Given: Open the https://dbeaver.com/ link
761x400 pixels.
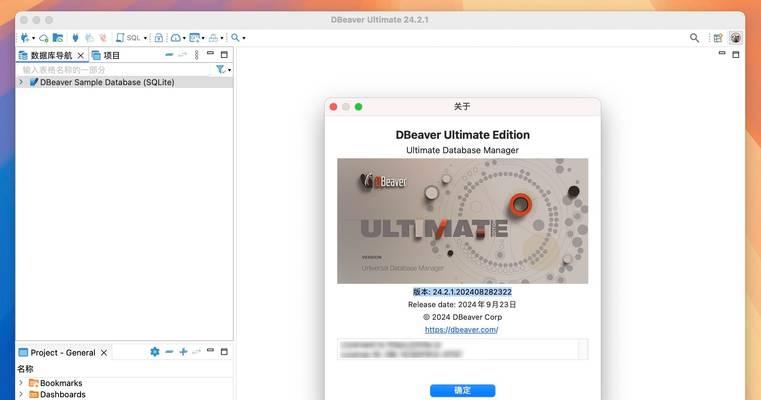Looking at the screenshot, I should 462,330.
